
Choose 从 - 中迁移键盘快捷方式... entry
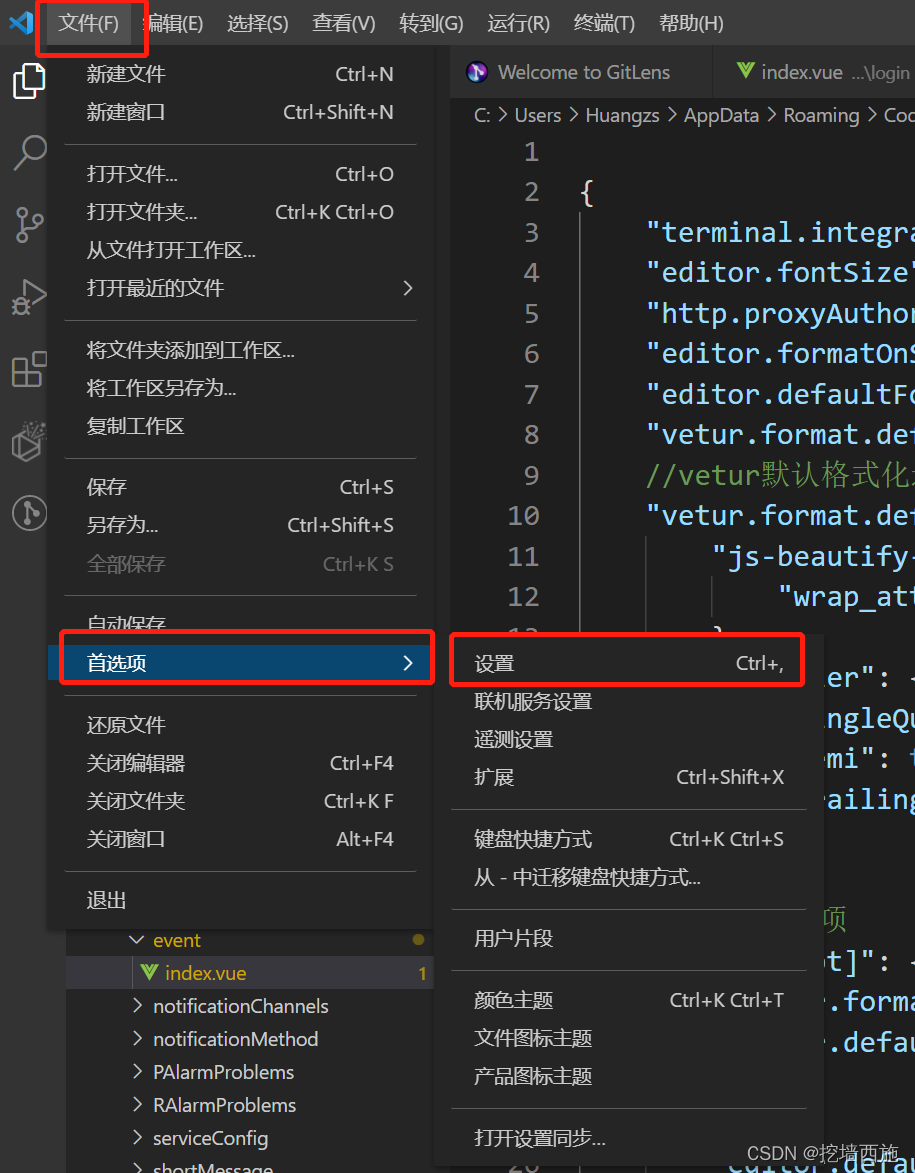[628, 877]
